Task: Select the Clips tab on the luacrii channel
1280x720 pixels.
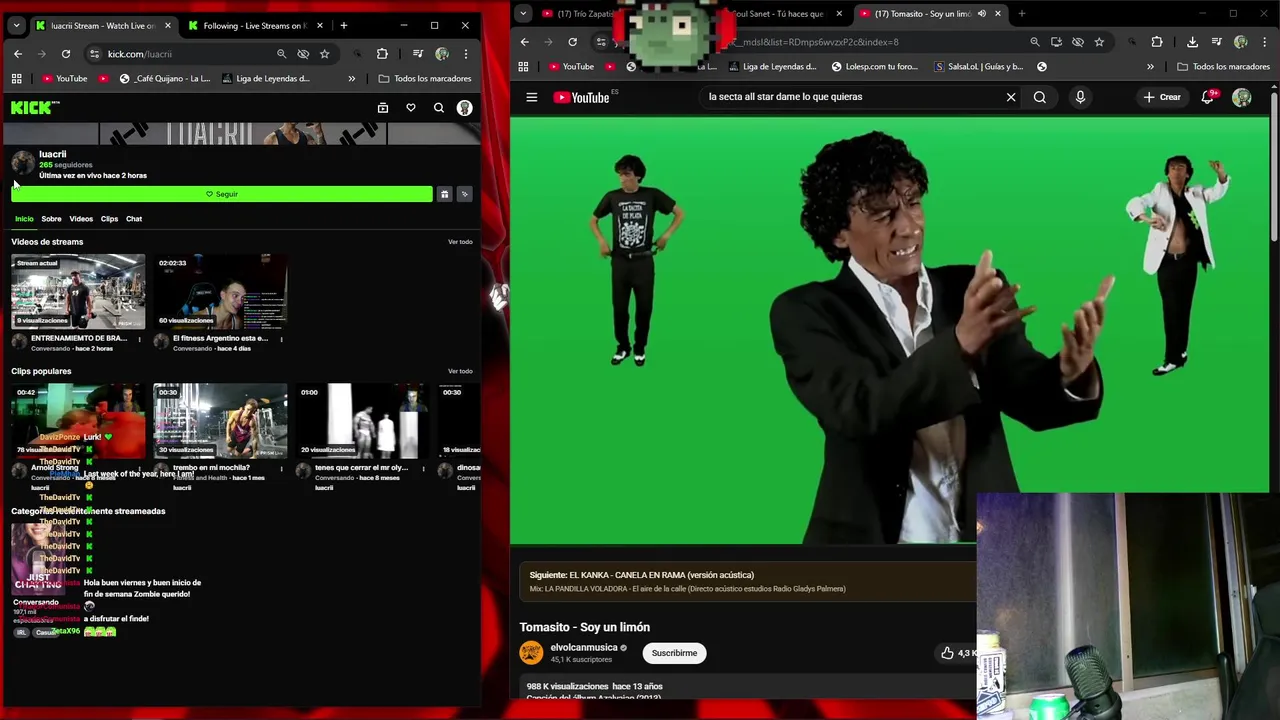Action: coord(109,219)
